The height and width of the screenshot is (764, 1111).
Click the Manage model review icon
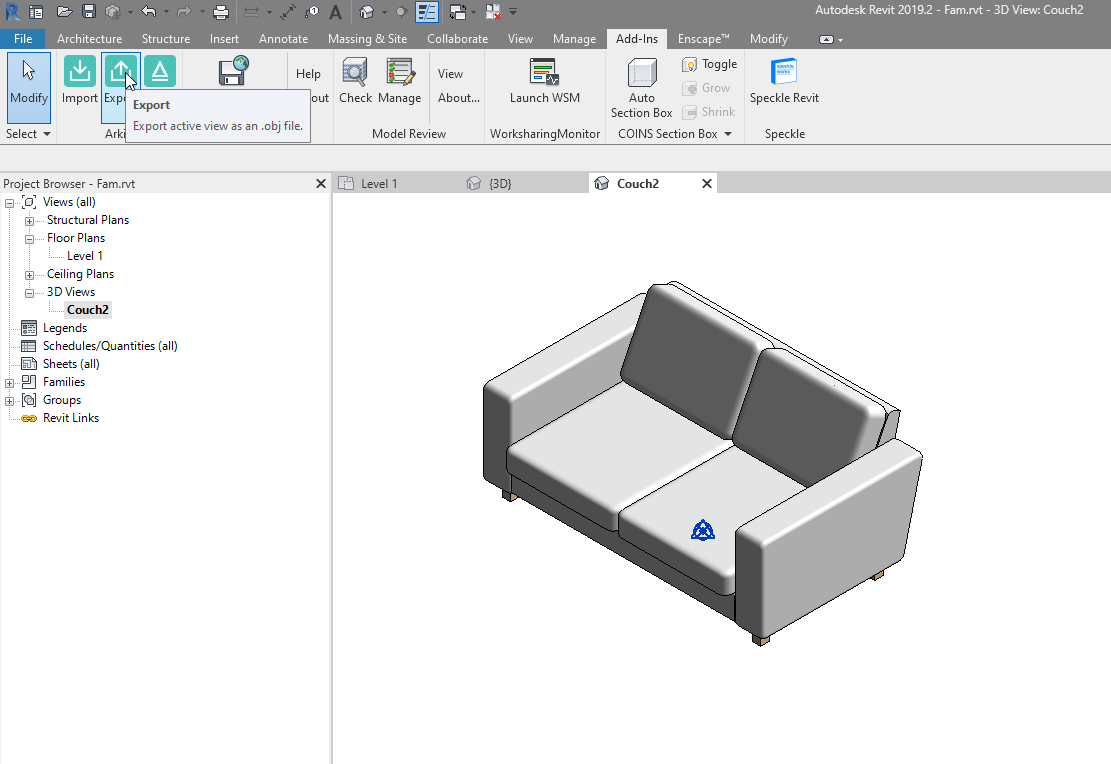pos(400,82)
